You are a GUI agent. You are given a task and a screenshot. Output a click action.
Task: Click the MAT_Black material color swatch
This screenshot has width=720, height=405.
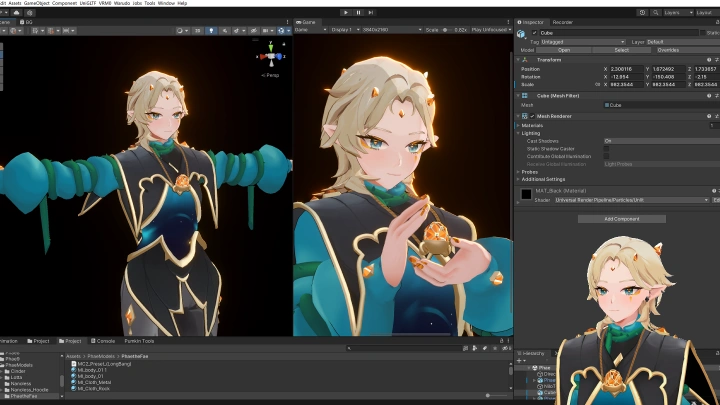point(526,194)
